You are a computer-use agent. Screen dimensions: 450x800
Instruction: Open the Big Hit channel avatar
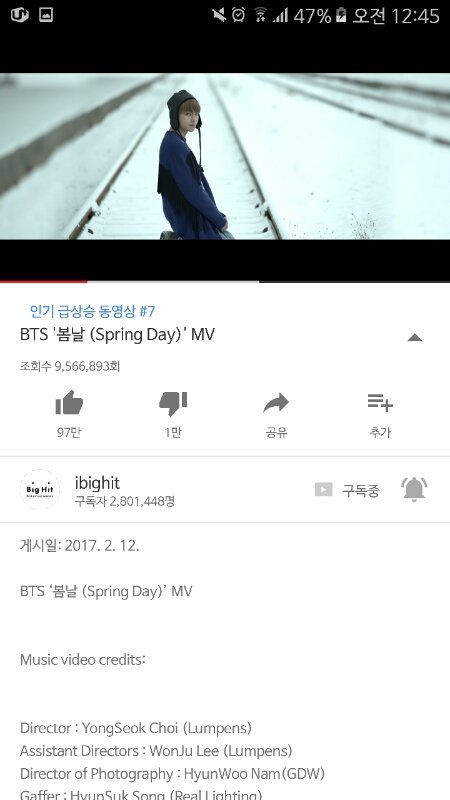(x=40, y=489)
